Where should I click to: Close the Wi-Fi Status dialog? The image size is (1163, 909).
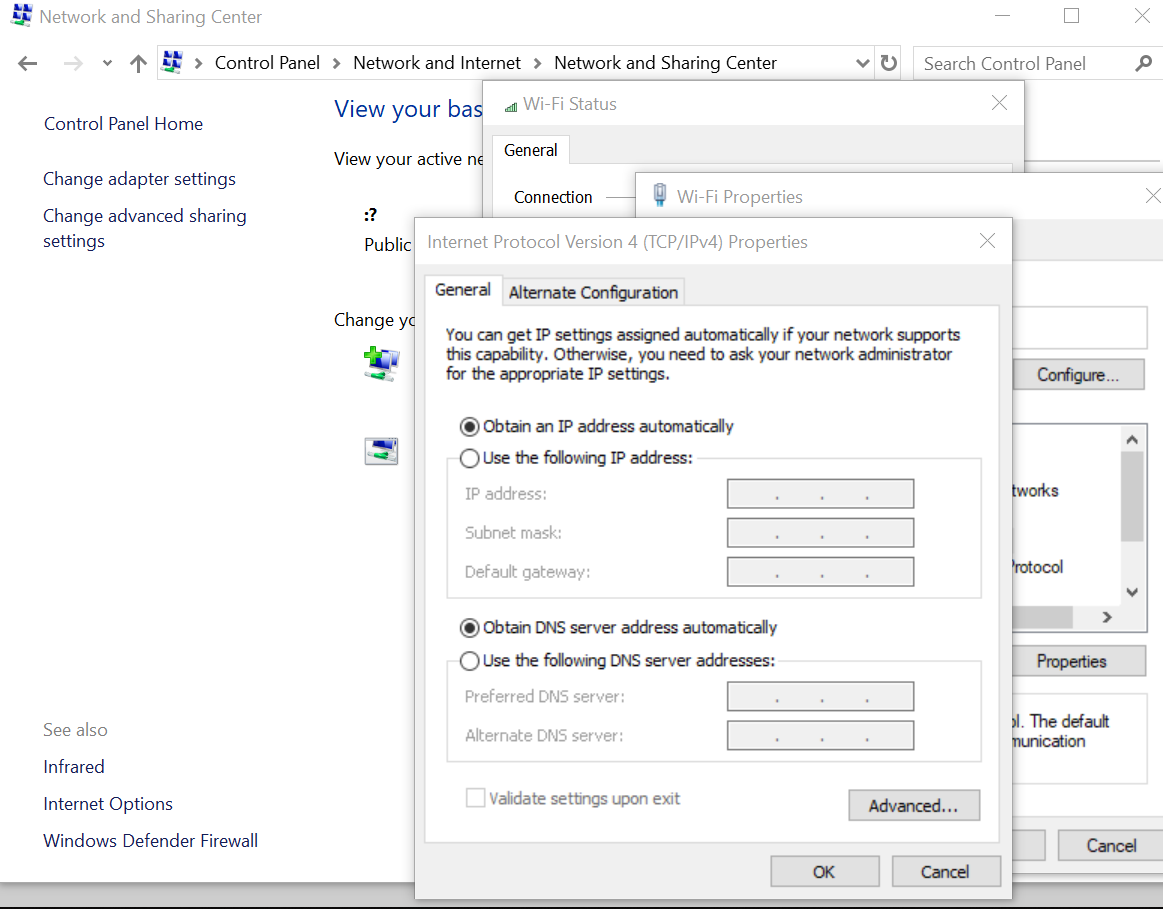(999, 103)
